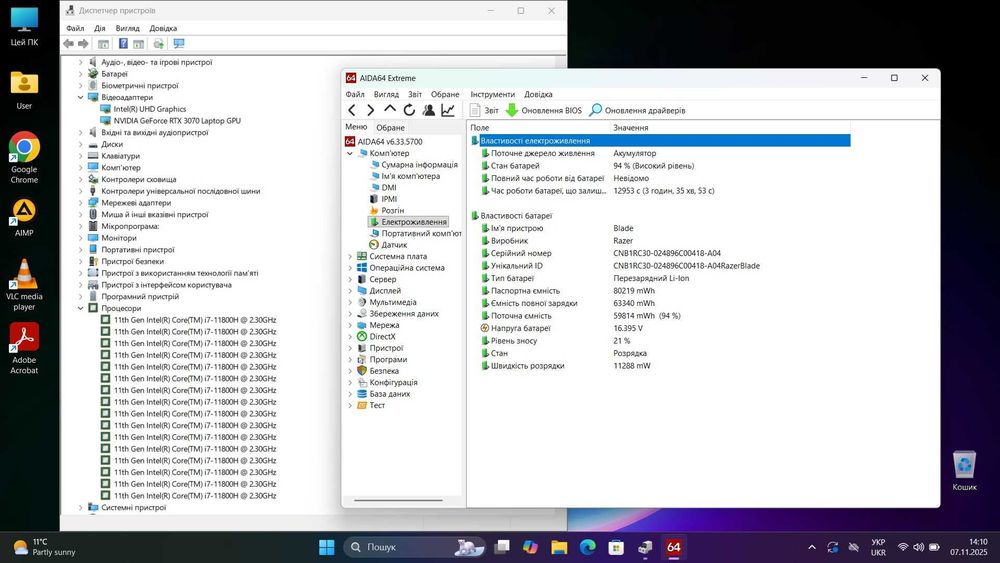Collapse the Комп'ютер tree node
This screenshot has height=563, width=1000.
point(349,154)
